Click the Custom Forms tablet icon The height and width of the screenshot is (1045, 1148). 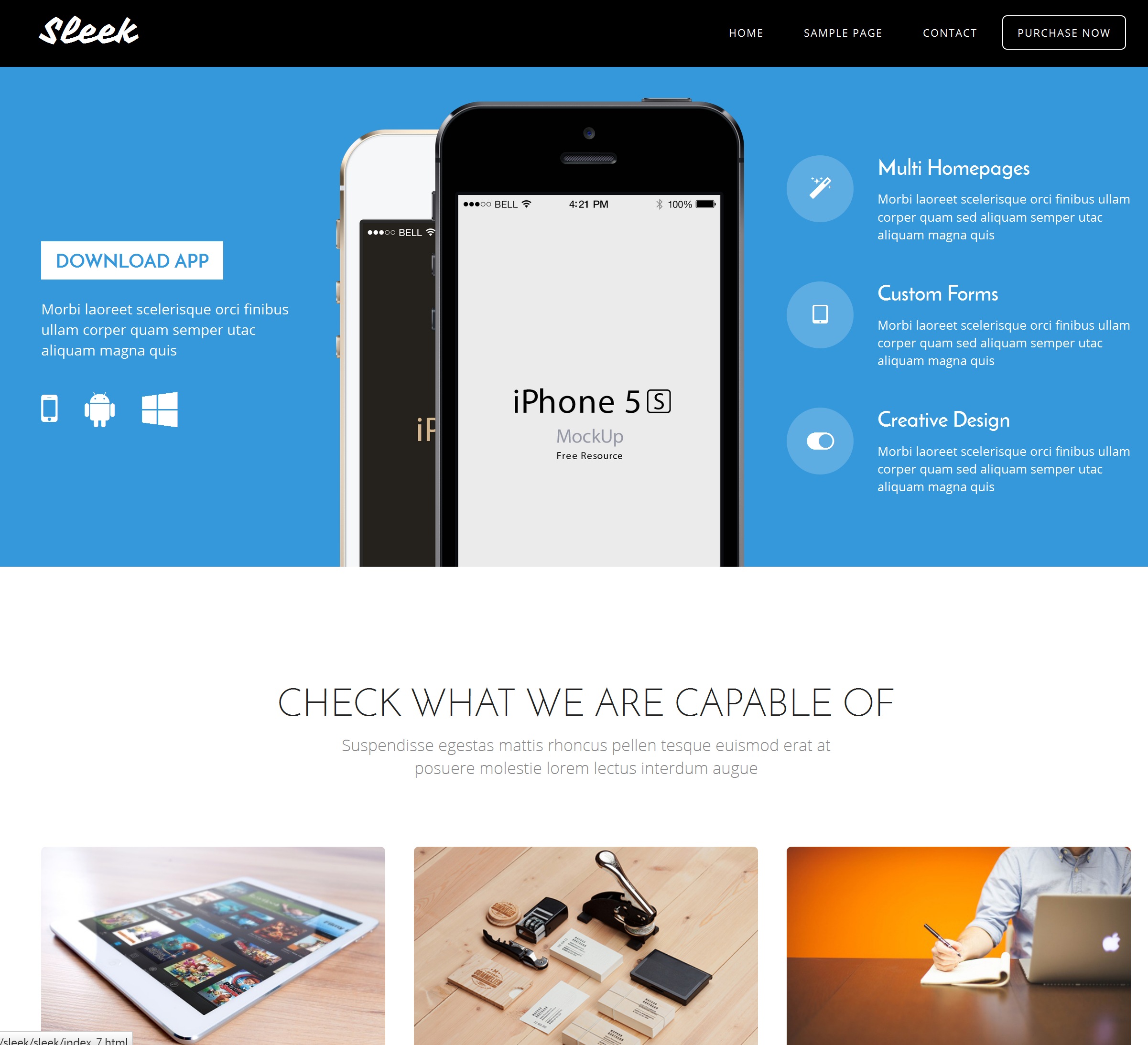tap(820, 314)
